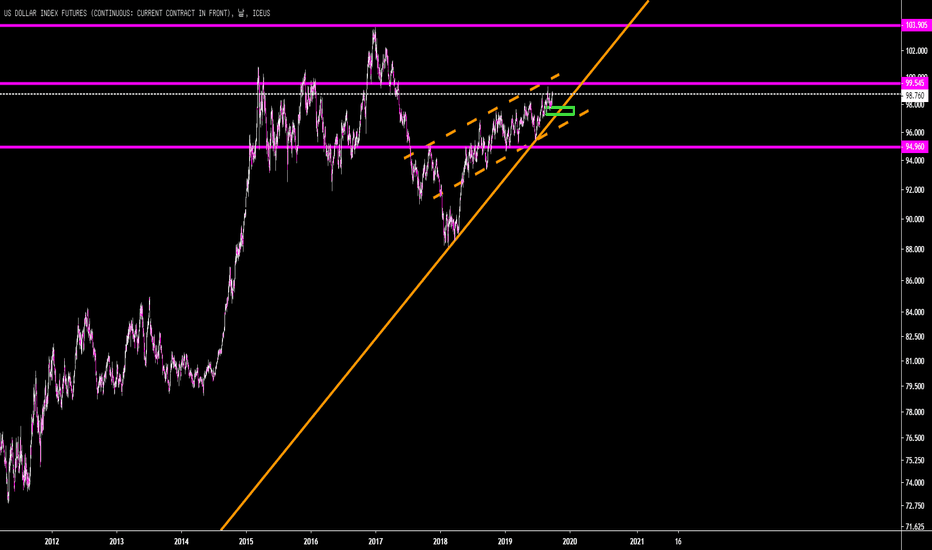
Task: Click the 2014 label on time axis
Action: [x=181, y=542]
